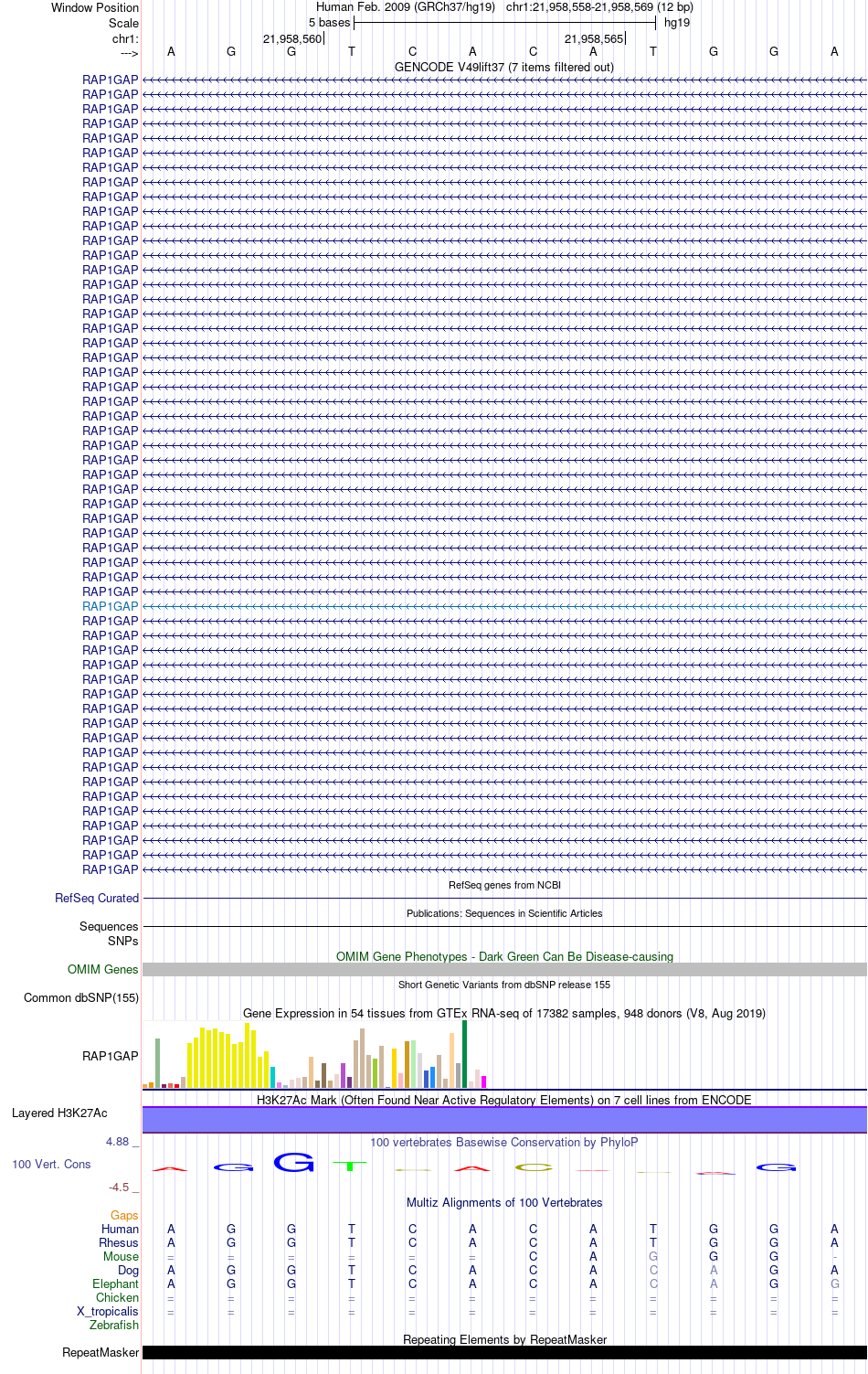This screenshot has width=868, height=1374.
Task: Select the Mouse alignment row label
Action: click(x=121, y=1256)
